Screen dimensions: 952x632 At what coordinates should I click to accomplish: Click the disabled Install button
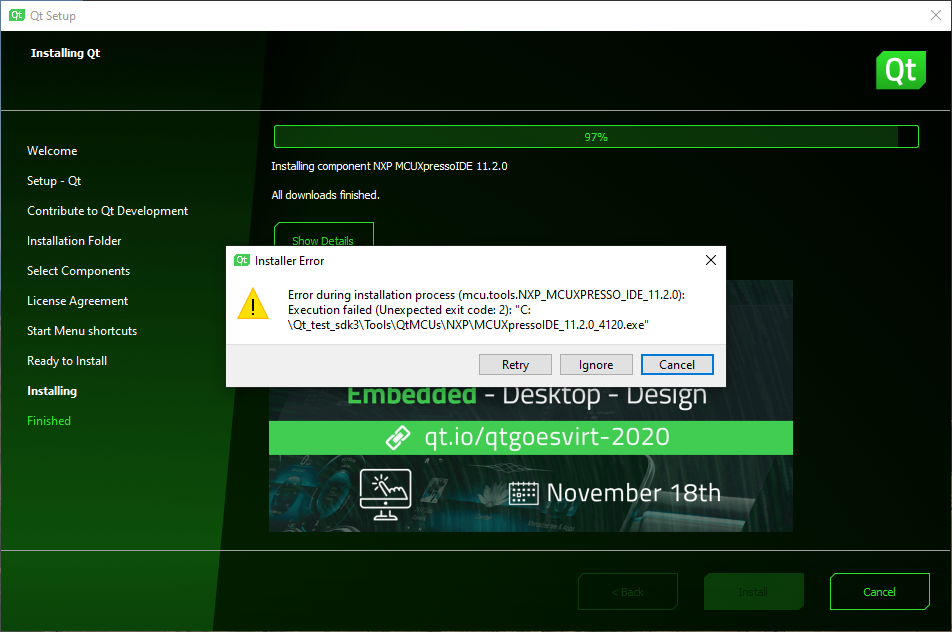pyautogui.click(x=753, y=591)
